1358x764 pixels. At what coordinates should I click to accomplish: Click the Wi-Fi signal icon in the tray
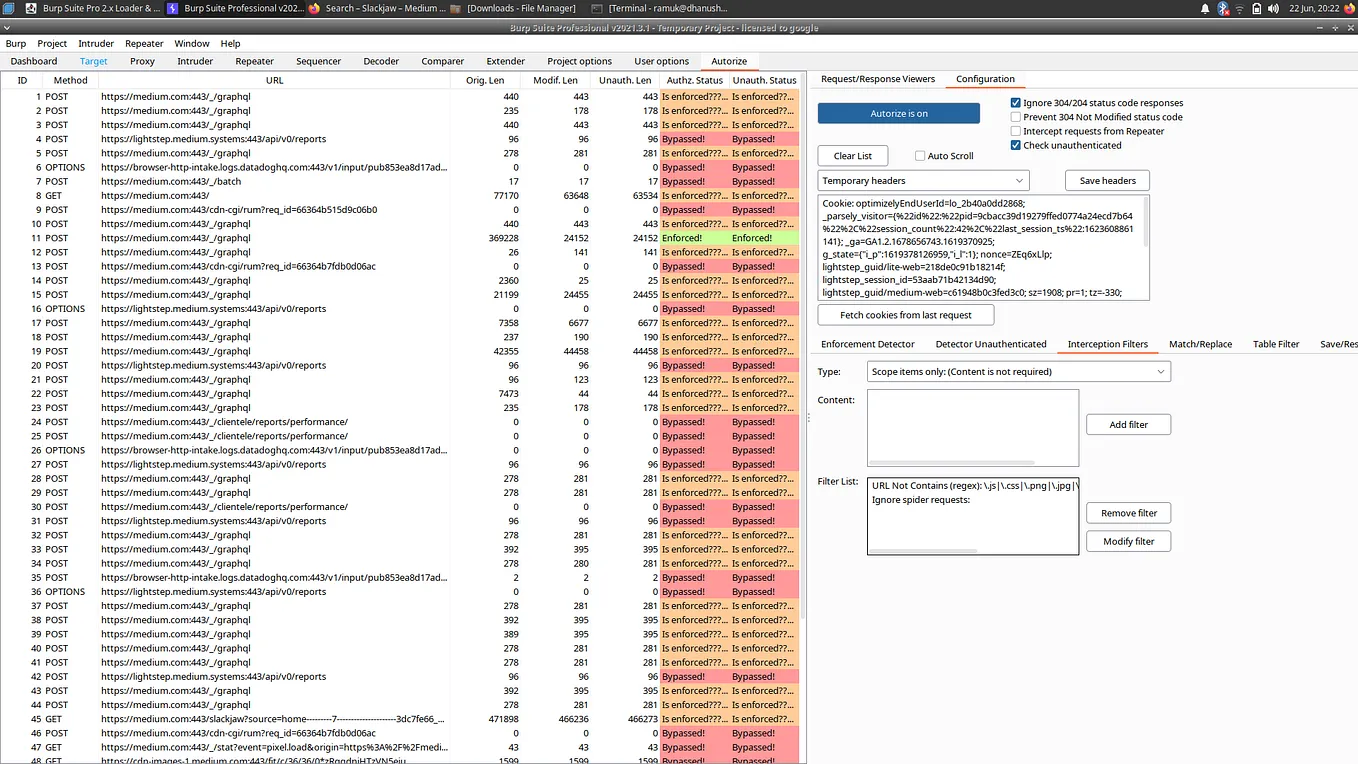point(1240,8)
